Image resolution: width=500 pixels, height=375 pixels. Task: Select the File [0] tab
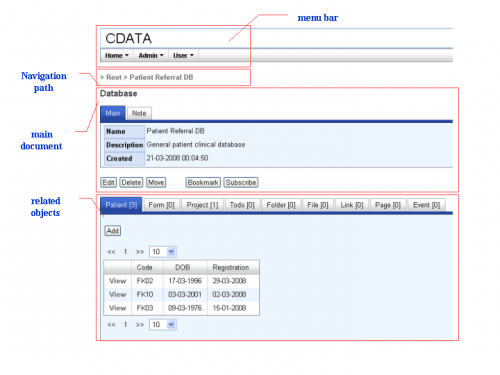click(318, 205)
